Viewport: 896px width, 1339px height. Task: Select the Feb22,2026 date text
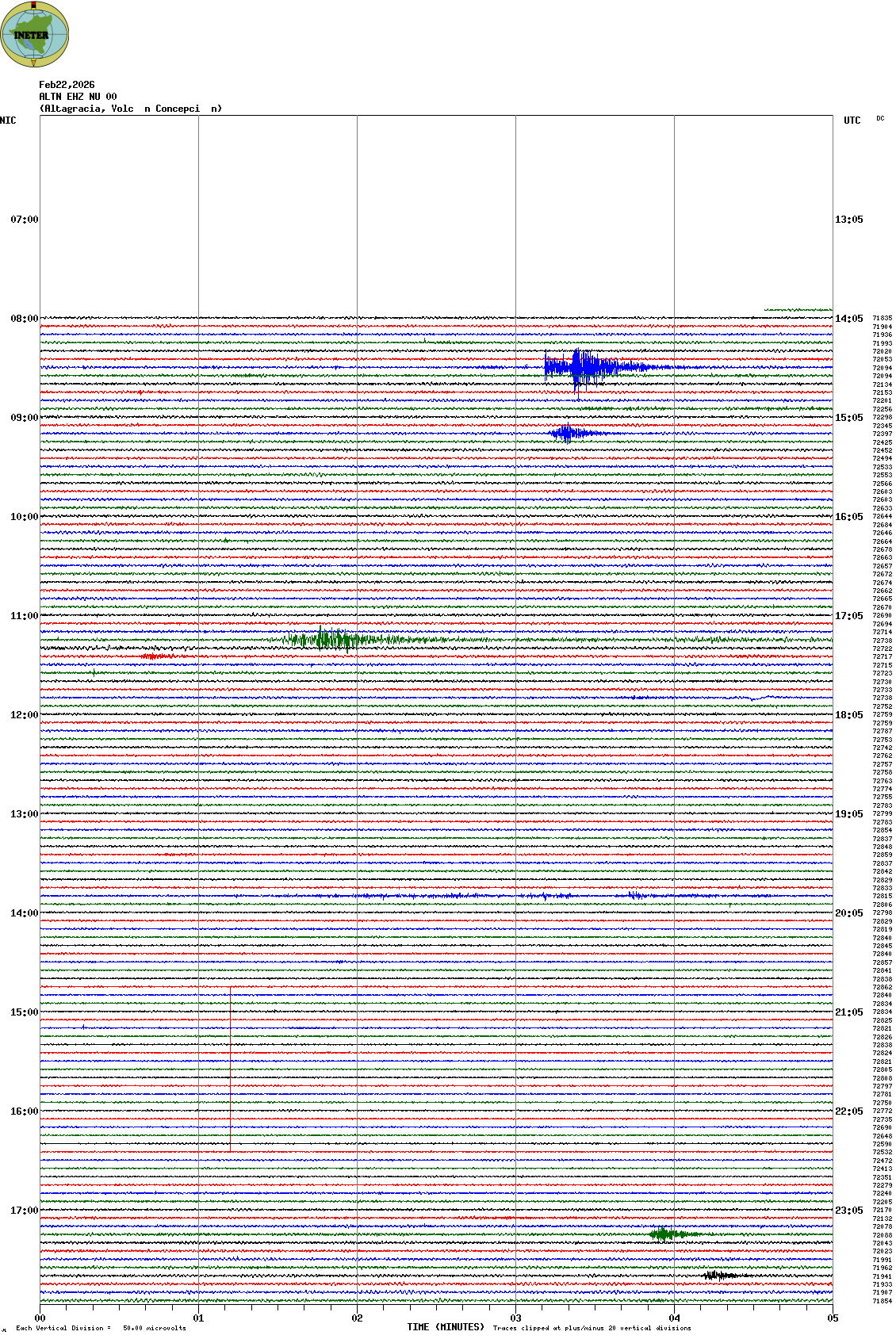pos(67,85)
